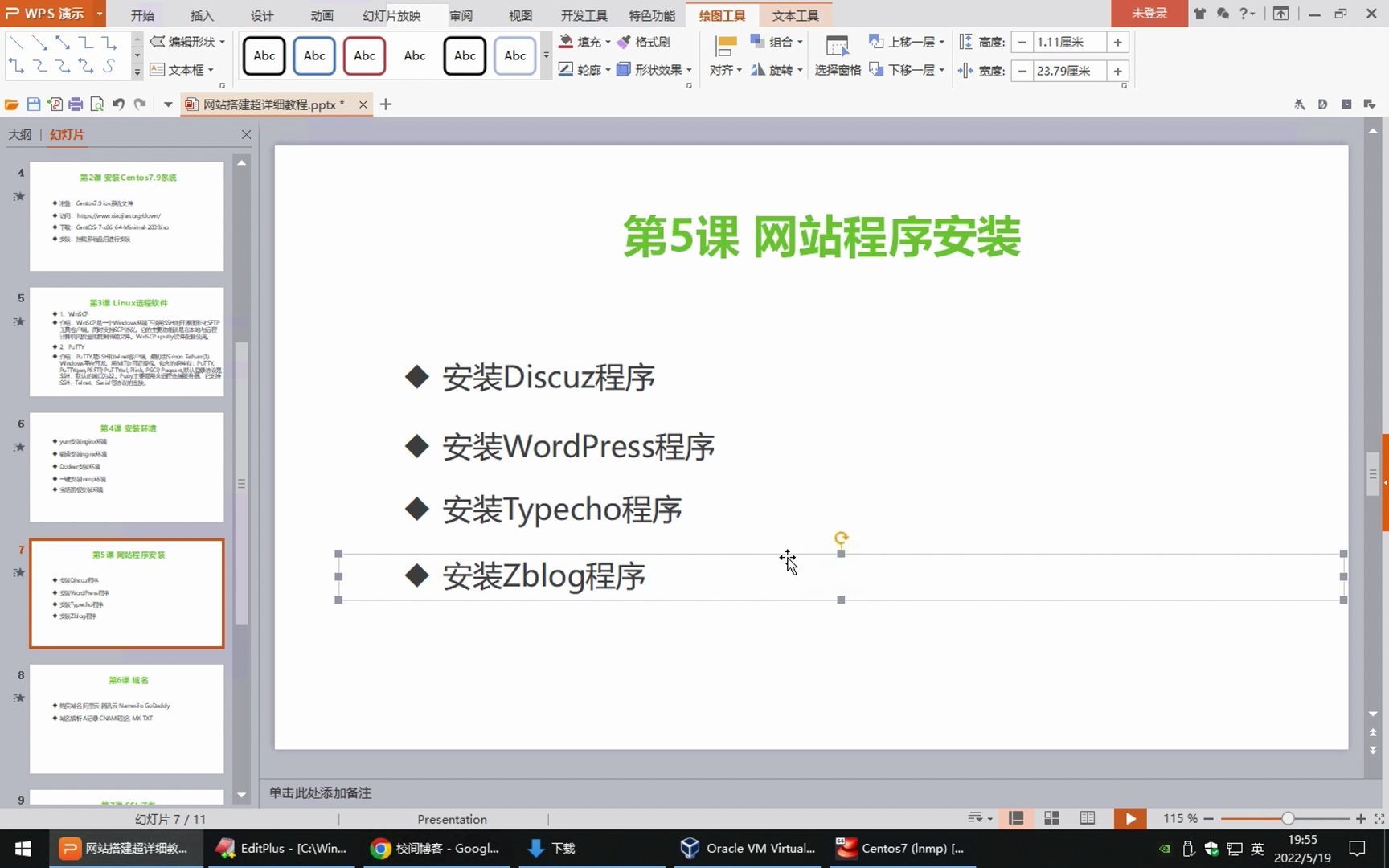Switch to the 文本工具 ribbon tab
The height and width of the screenshot is (868, 1389).
(x=795, y=15)
